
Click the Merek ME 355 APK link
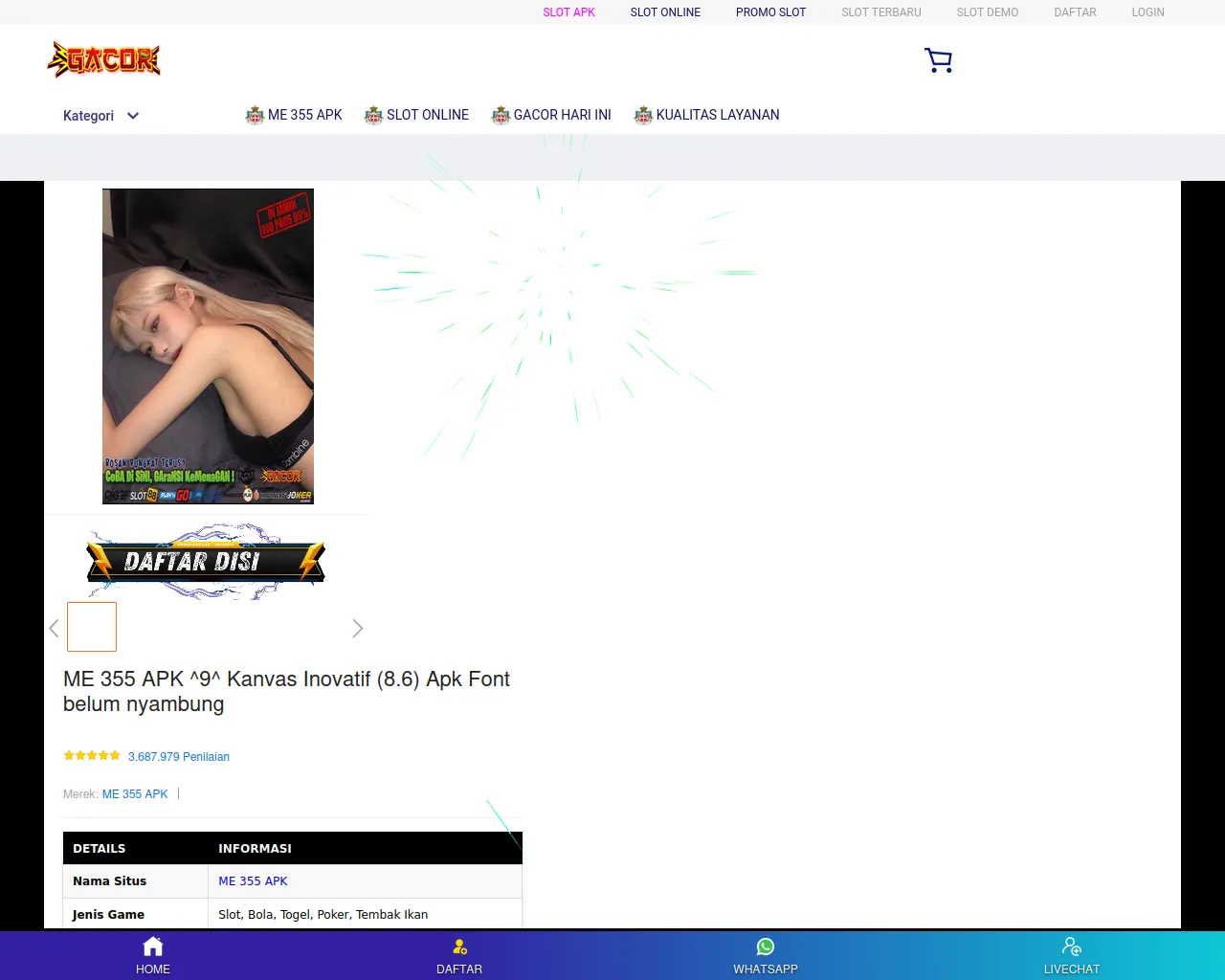pyautogui.click(x=135, y=794)
